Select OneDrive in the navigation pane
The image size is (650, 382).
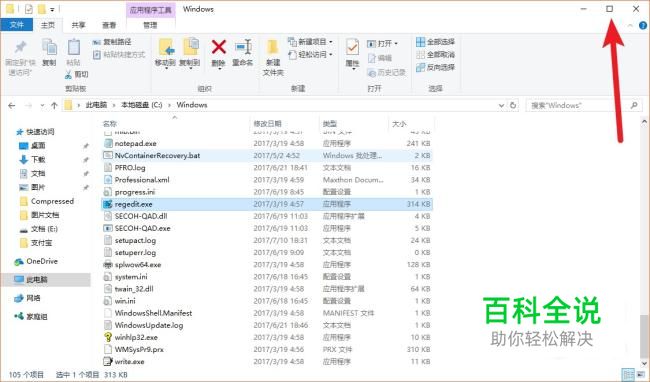pos(36,261)
